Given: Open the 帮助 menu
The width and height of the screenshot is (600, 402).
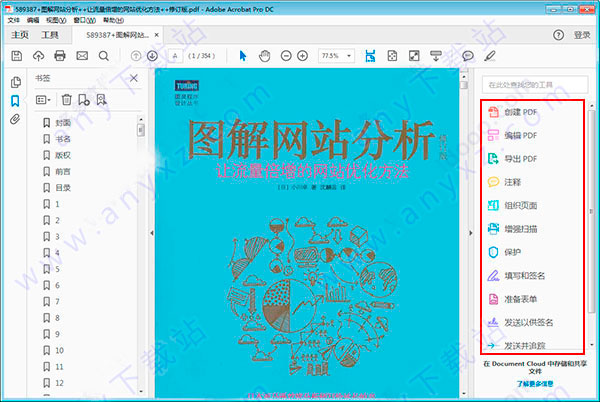Looking at the screenshot, I should (x=113, y=20).
